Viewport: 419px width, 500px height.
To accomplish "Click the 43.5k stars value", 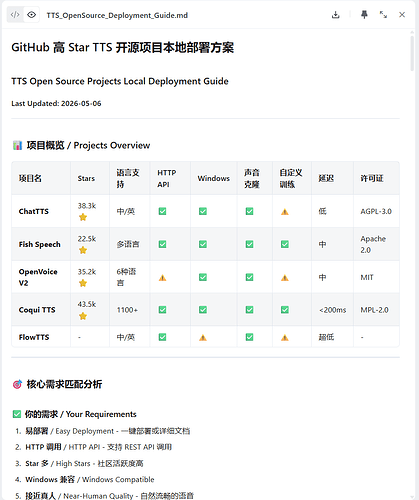I will (x=87, y=304).
